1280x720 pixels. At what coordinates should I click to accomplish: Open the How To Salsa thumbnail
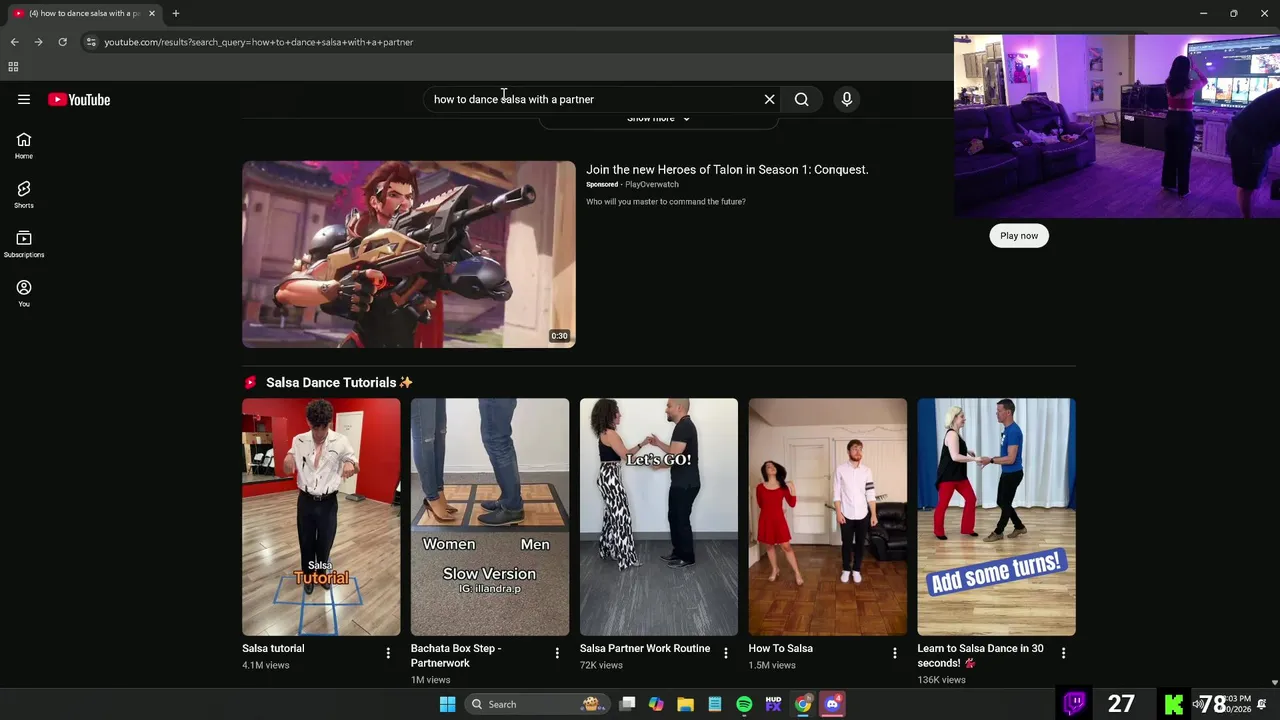point(828,517)
